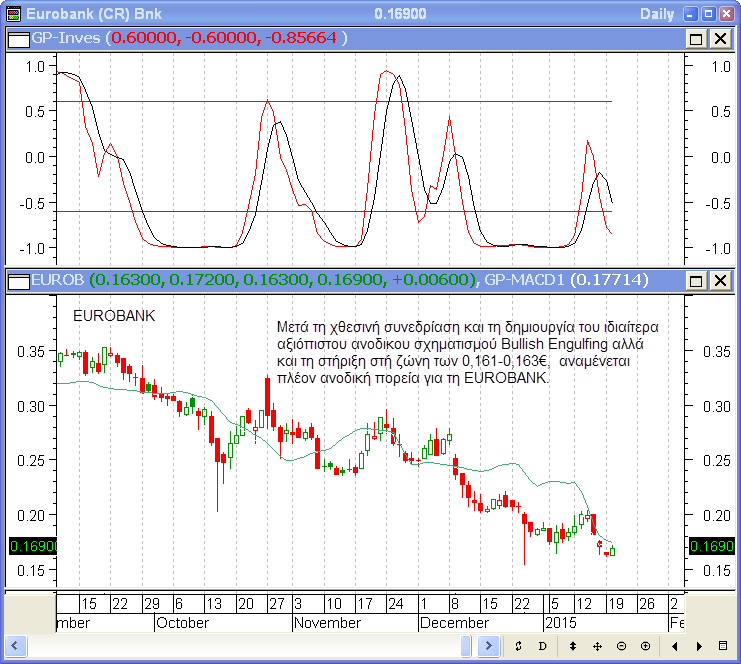Click the 'Eurobank (CR) Bnk' window title

pyautogui.click(x=94, y=14)
